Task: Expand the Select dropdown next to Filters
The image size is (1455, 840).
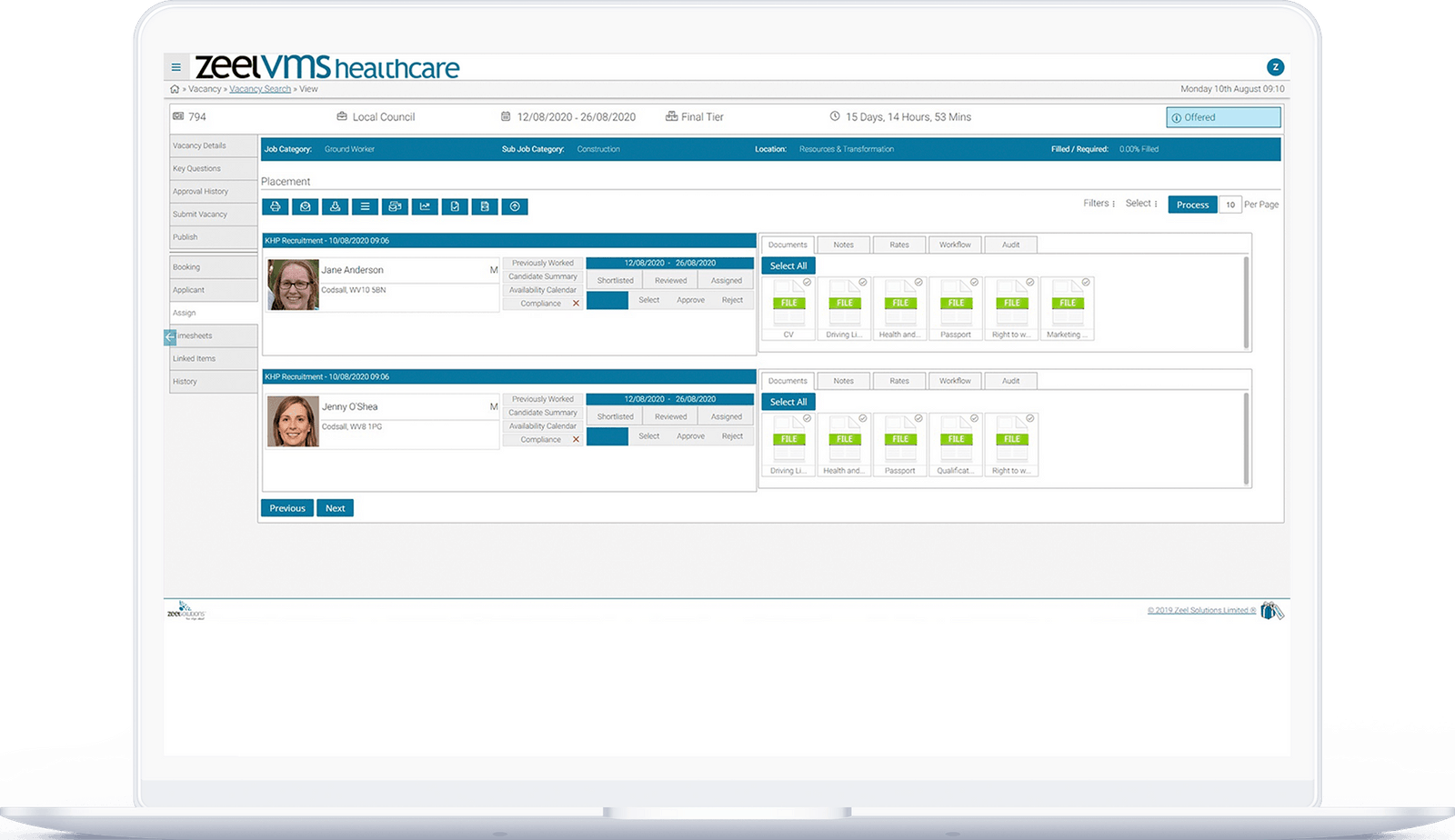Action: pos(1142,204)
